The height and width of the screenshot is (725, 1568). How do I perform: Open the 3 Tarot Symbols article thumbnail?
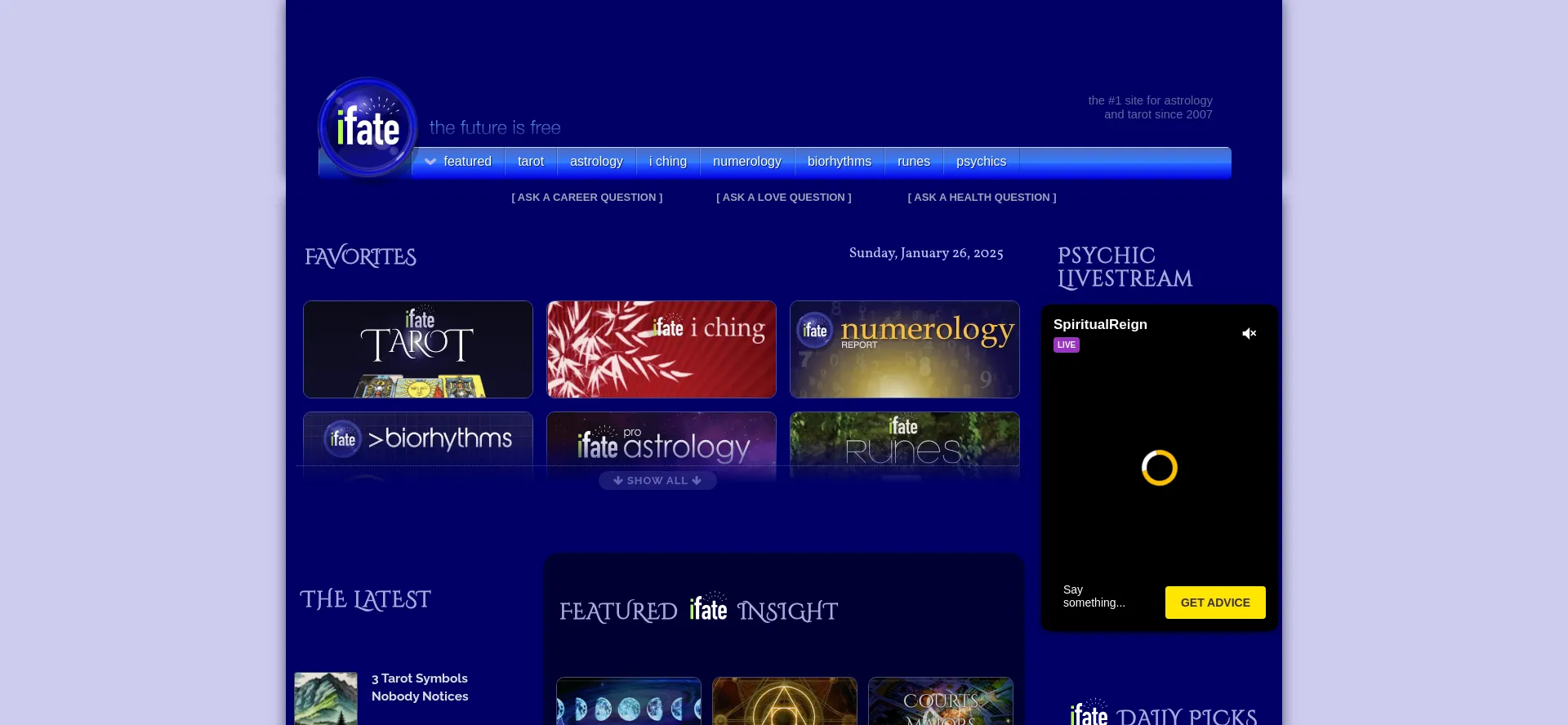pyautogui.click(x=326, y=698)
